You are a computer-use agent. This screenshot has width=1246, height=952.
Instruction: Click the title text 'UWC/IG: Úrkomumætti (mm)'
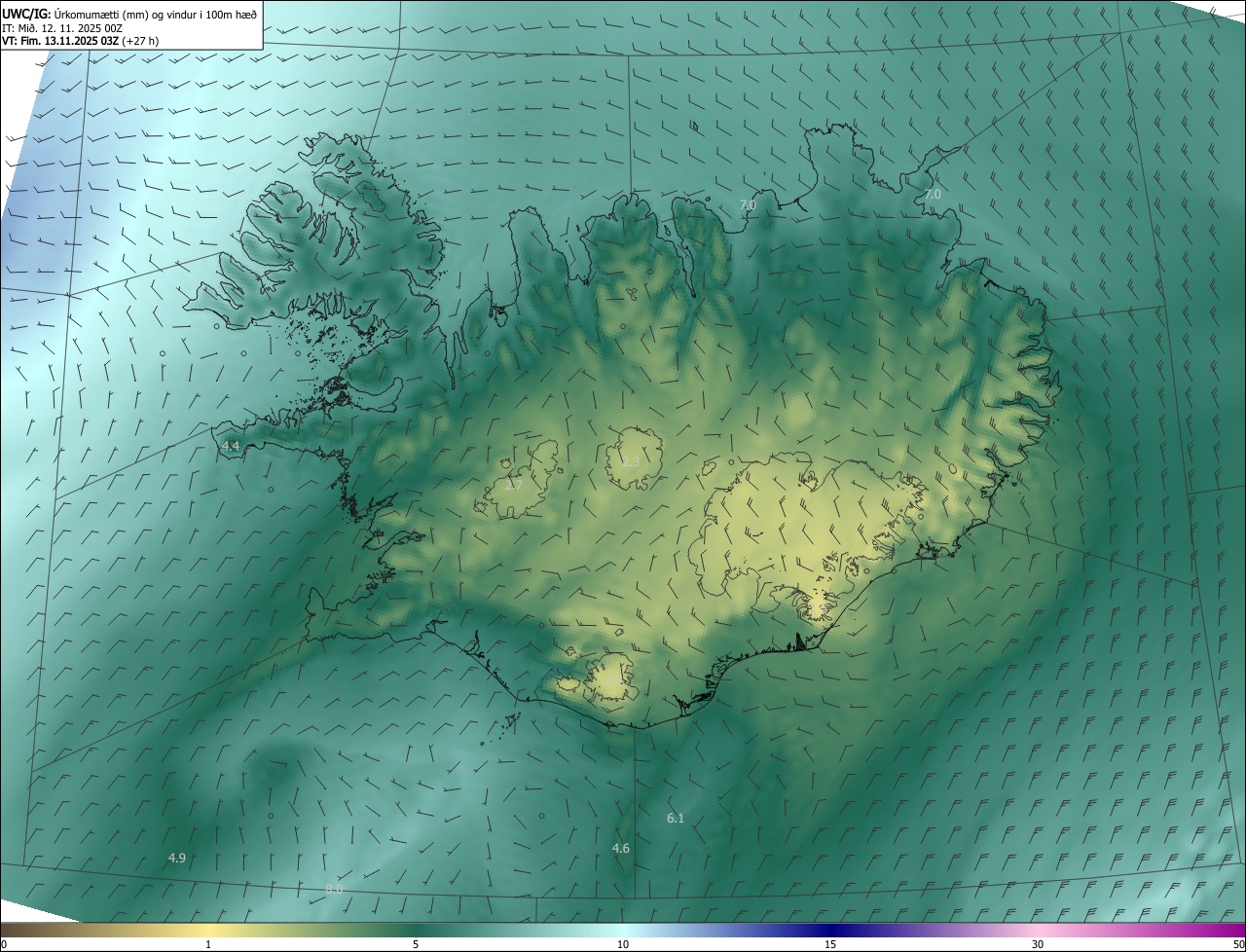pos(75,13)
